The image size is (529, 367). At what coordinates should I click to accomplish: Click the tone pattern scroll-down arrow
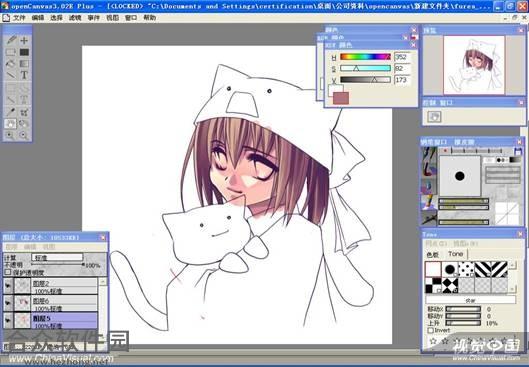[512, 289]
